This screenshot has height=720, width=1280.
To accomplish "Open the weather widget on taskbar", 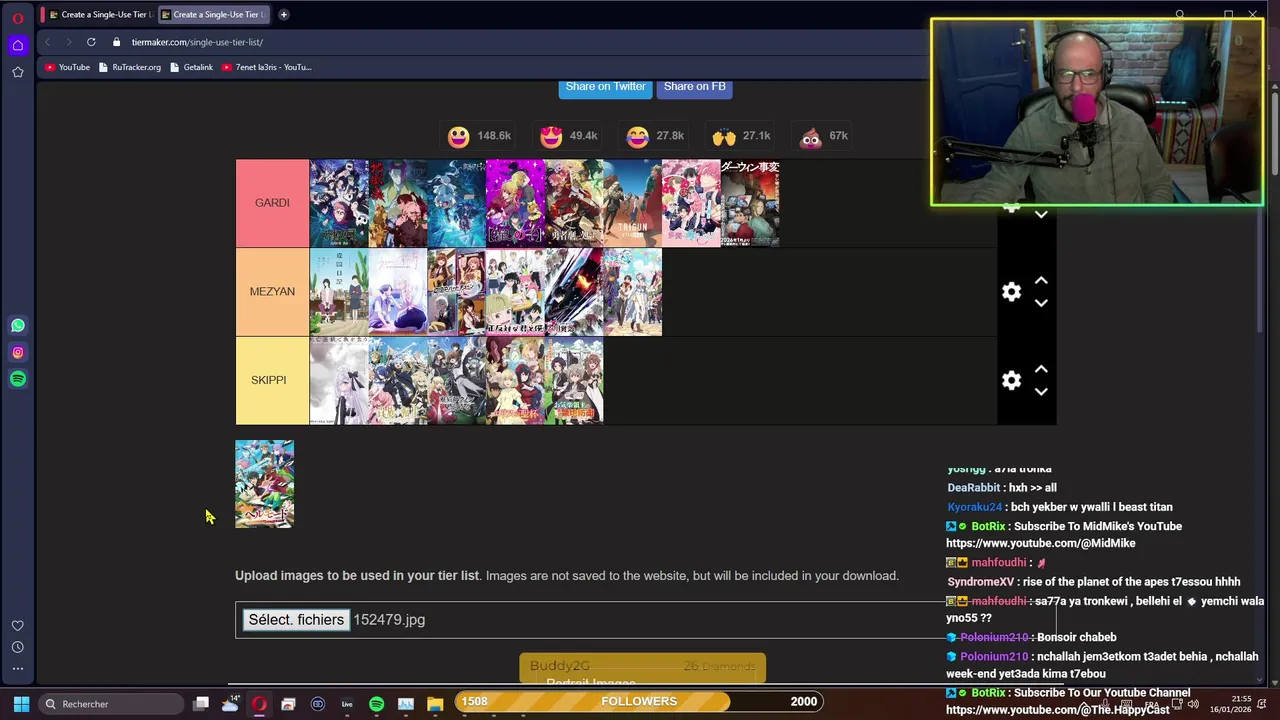I will pyautogui.click(x=230, y=704).
